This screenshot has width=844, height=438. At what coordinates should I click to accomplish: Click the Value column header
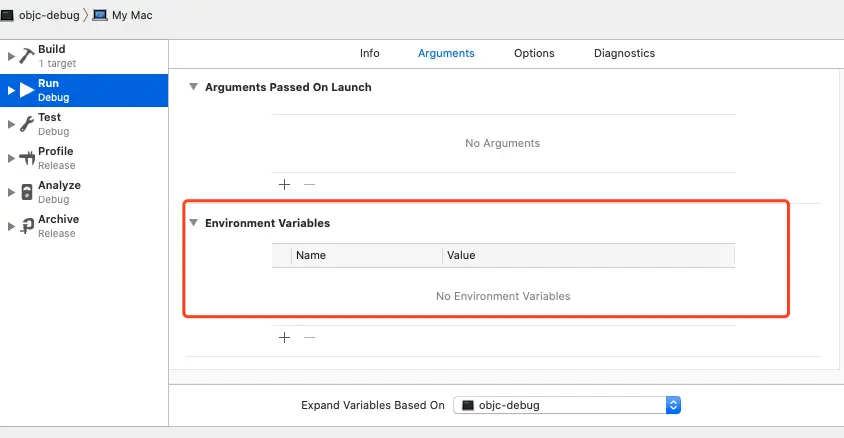(x=461, y=255)
